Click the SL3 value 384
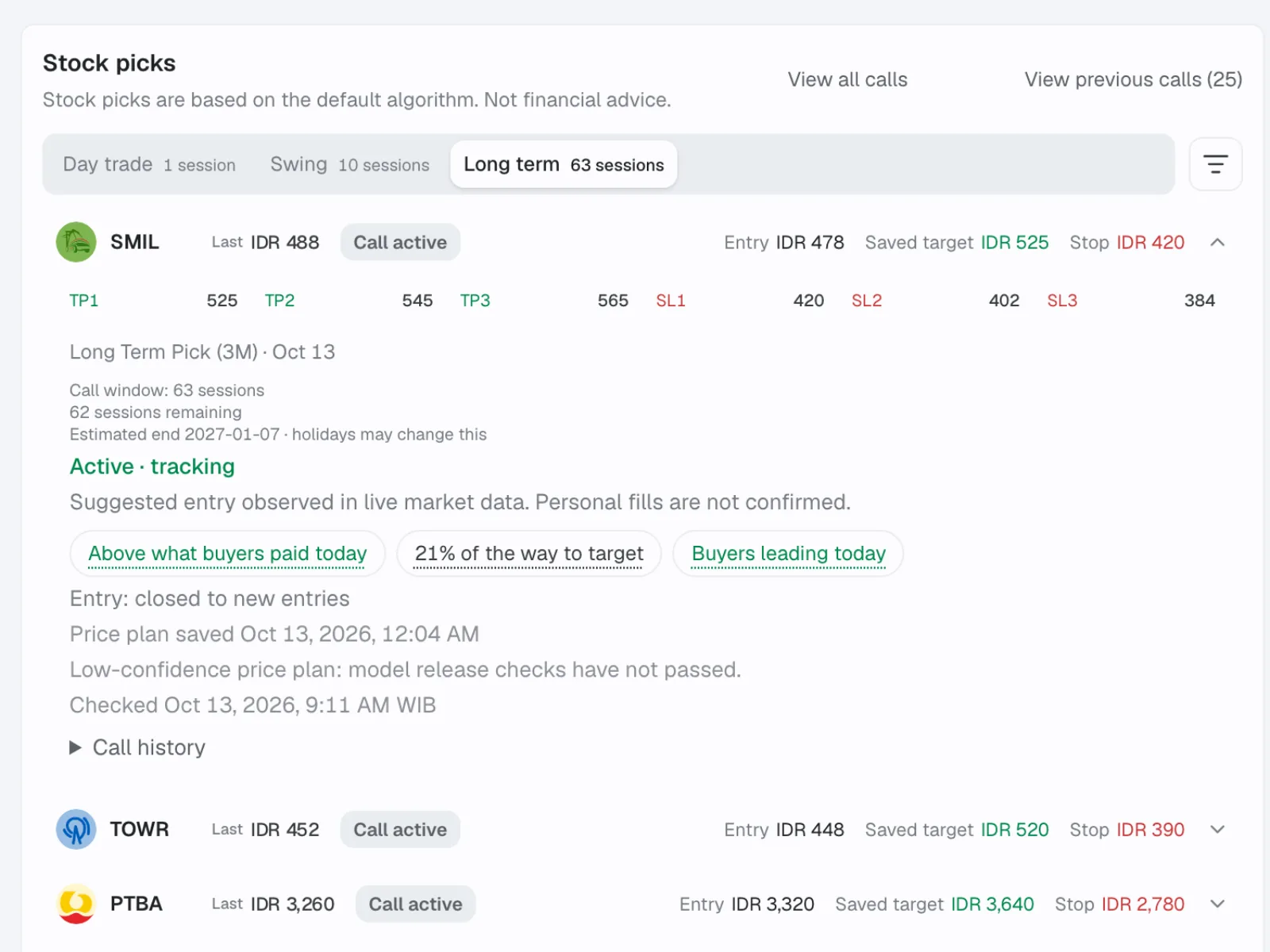This screenshot has height=952, width=1270. (x=1199, y=301)
